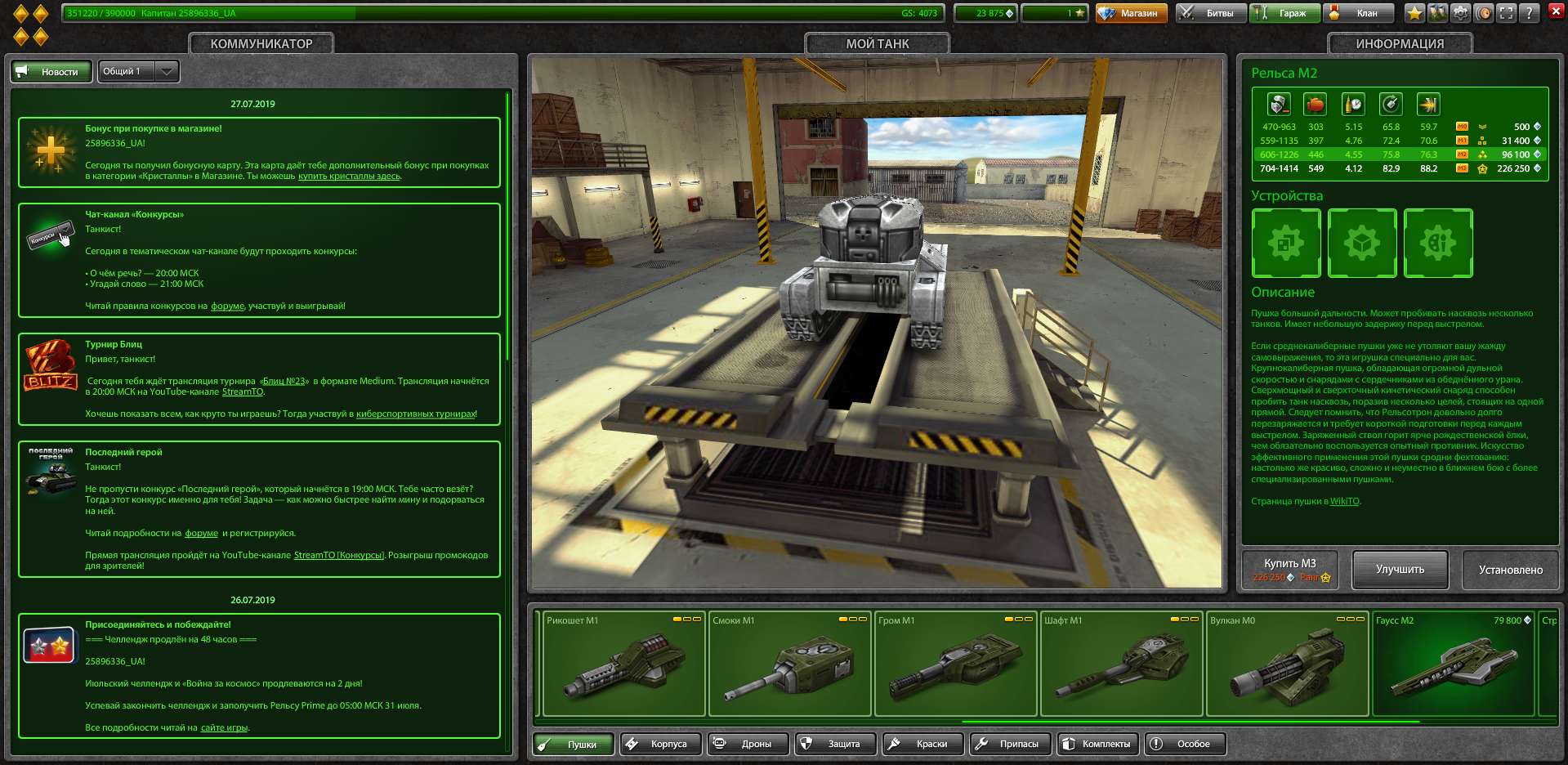Viewport: 1568px width, 765px height.
Task: Click the crystal balance 23 875 indicator
Action: pos(985,13)
